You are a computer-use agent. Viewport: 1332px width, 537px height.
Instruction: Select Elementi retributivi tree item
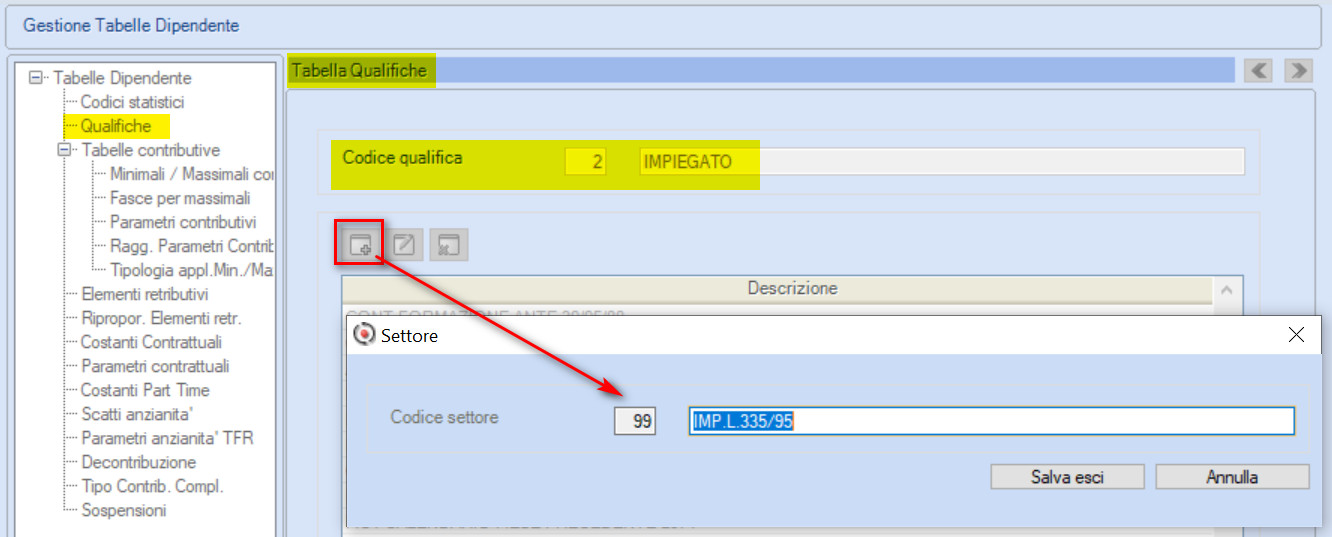(144, 294)
